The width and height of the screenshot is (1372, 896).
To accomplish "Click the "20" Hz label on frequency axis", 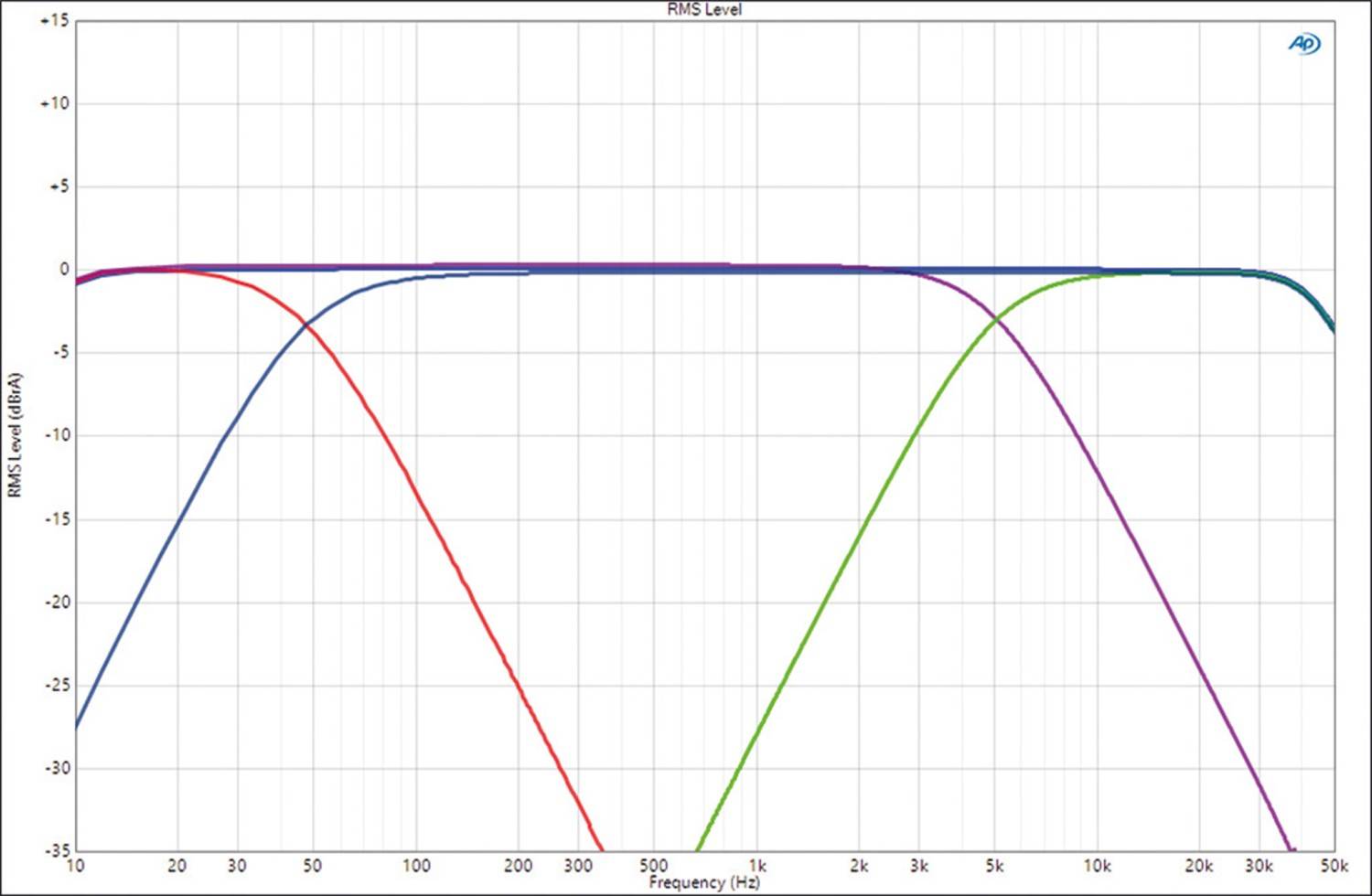I will 177,865.
